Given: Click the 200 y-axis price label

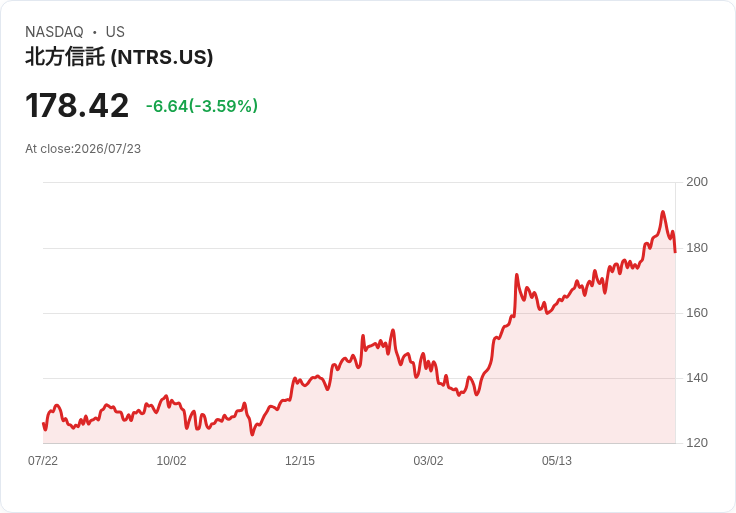Looking at the screenshot, I should [x=697, y=182].
